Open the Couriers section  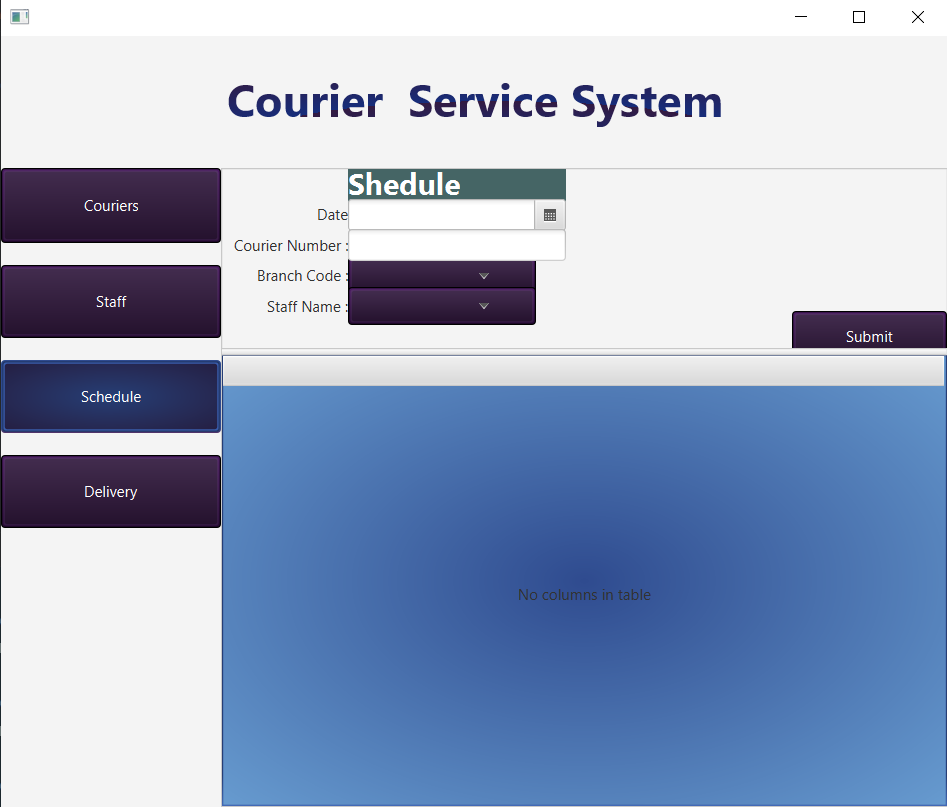click(x=111, y=206)
